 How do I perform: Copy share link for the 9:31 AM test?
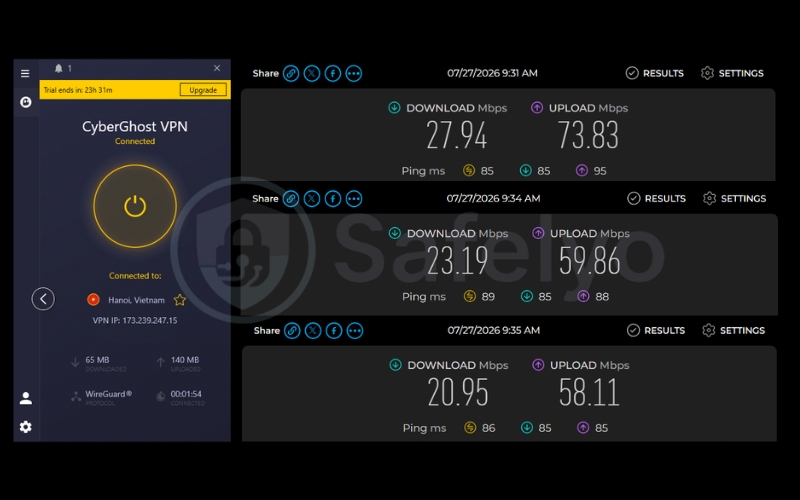[x=291, y=73]
